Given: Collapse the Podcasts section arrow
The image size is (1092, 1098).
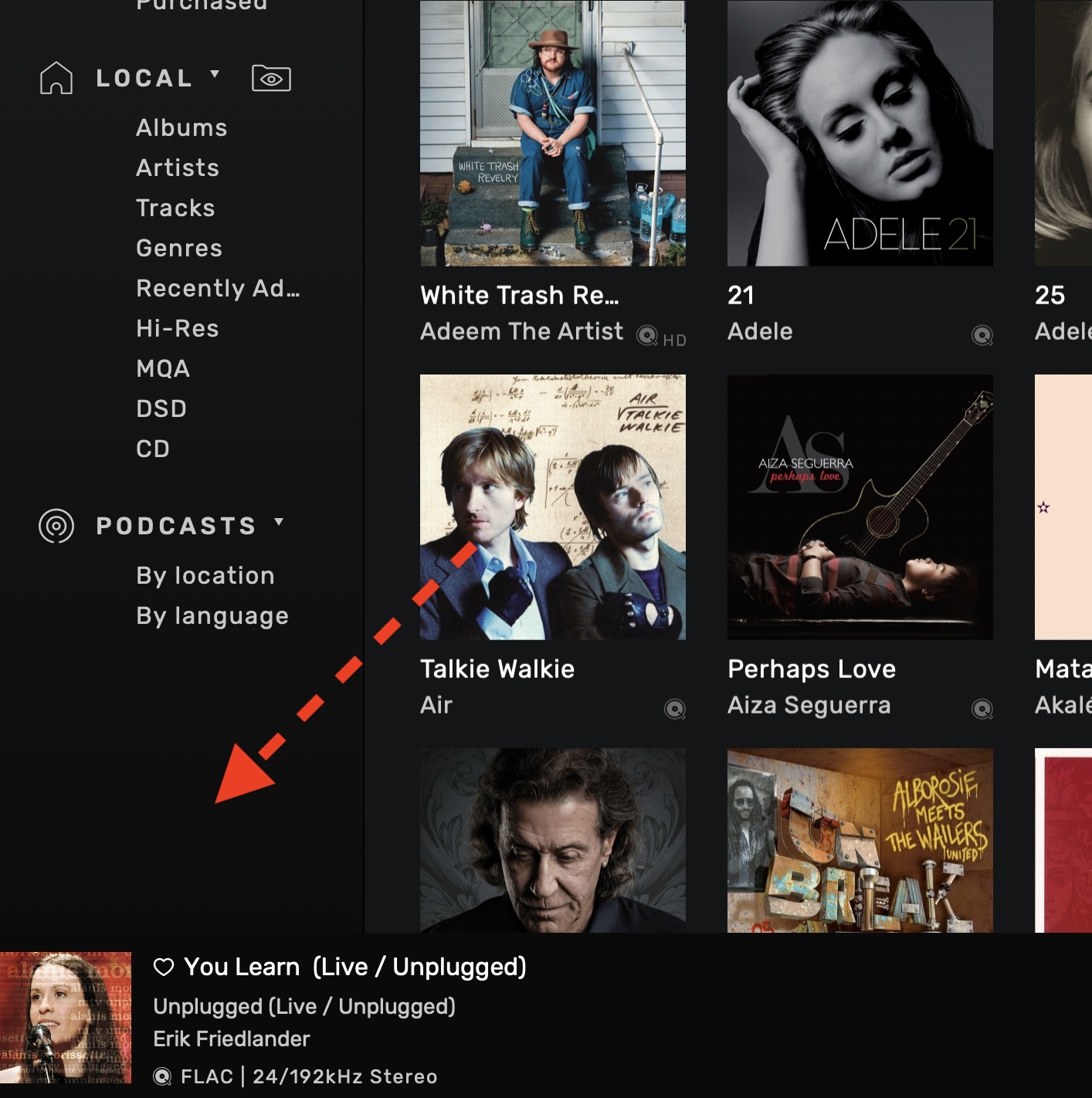Looking at the screenshot, I should click(x=279, y=522).
